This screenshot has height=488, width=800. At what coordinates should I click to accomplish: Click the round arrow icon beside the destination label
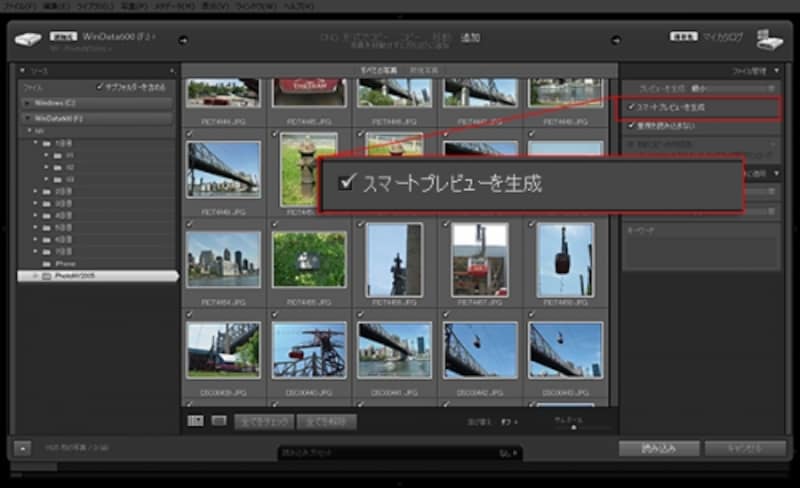tap(616, 40)
